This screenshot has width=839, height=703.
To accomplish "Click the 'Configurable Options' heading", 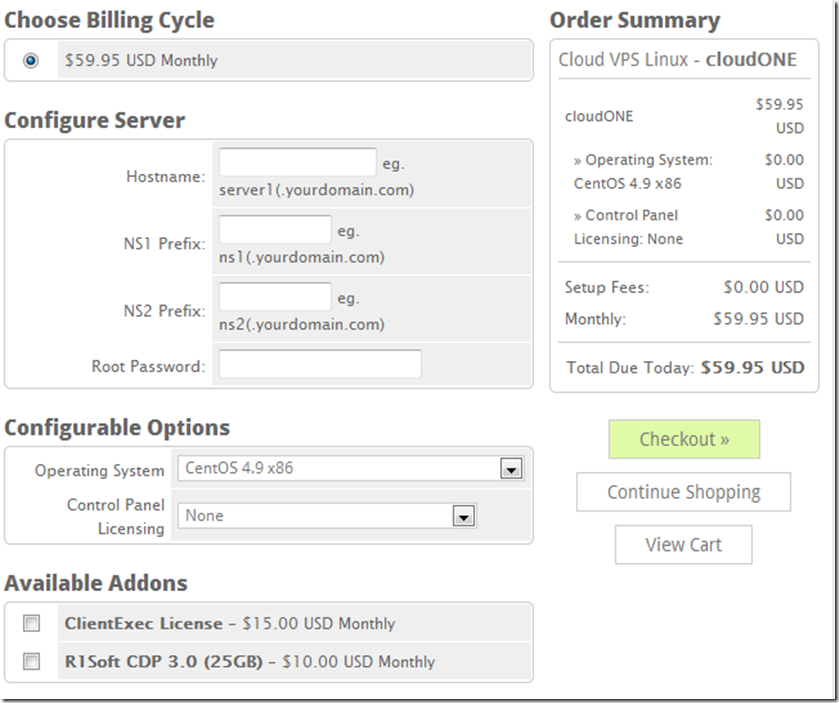I will [x=117, y=427].
